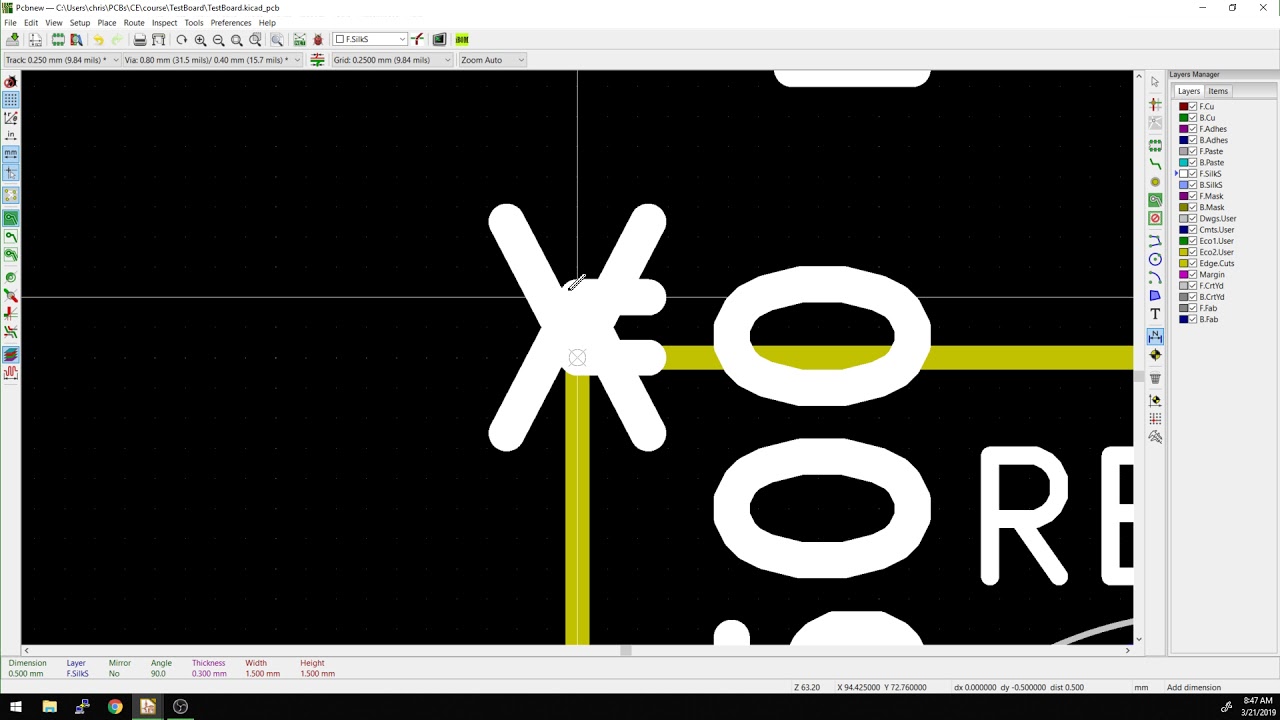The image size is (1280, 720).
Task: Toggle the grid display button
Action: (x=11, y=100)
